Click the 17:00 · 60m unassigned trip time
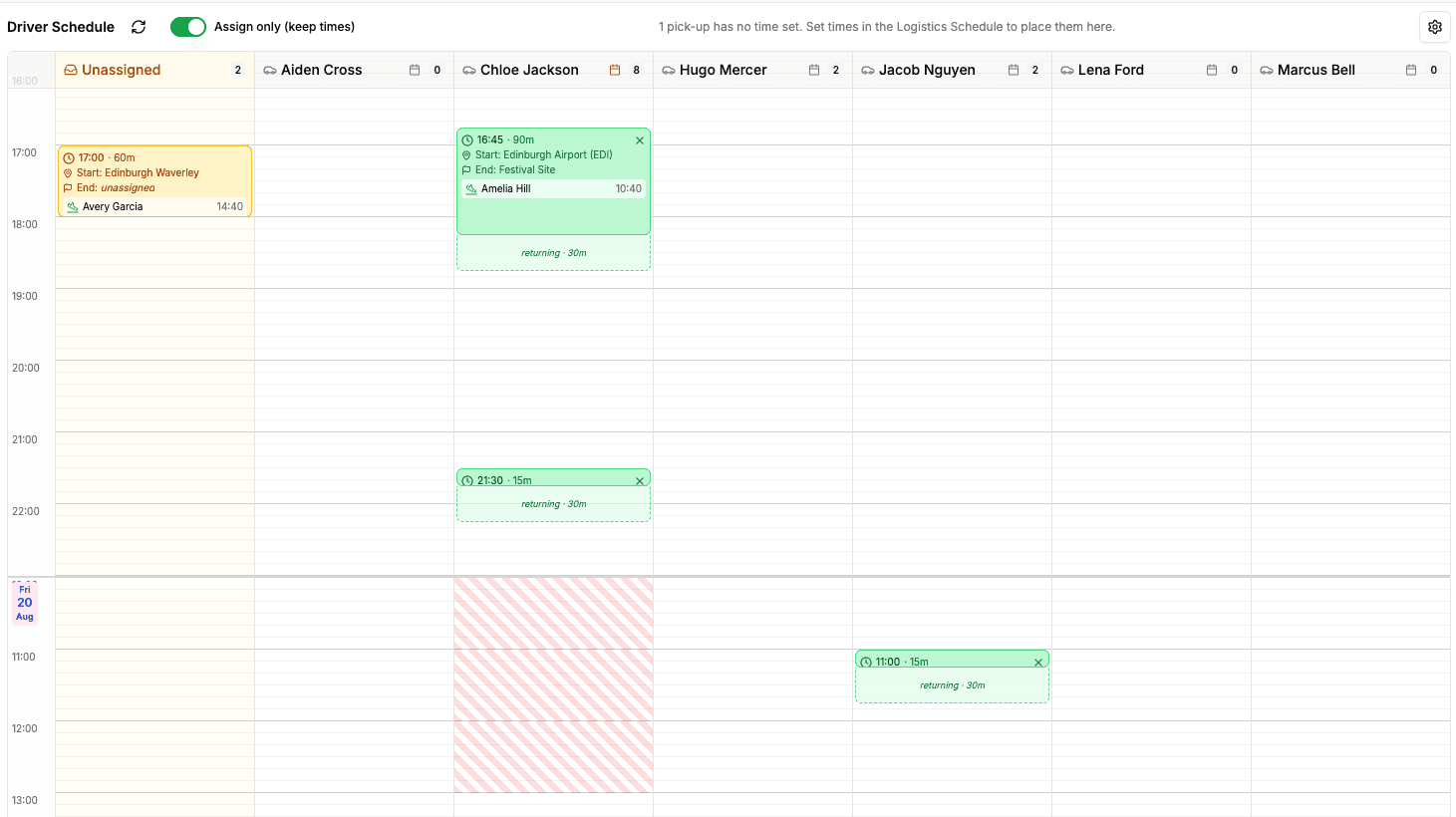This screenshot has height=817, width=1456. click(106, 157)
